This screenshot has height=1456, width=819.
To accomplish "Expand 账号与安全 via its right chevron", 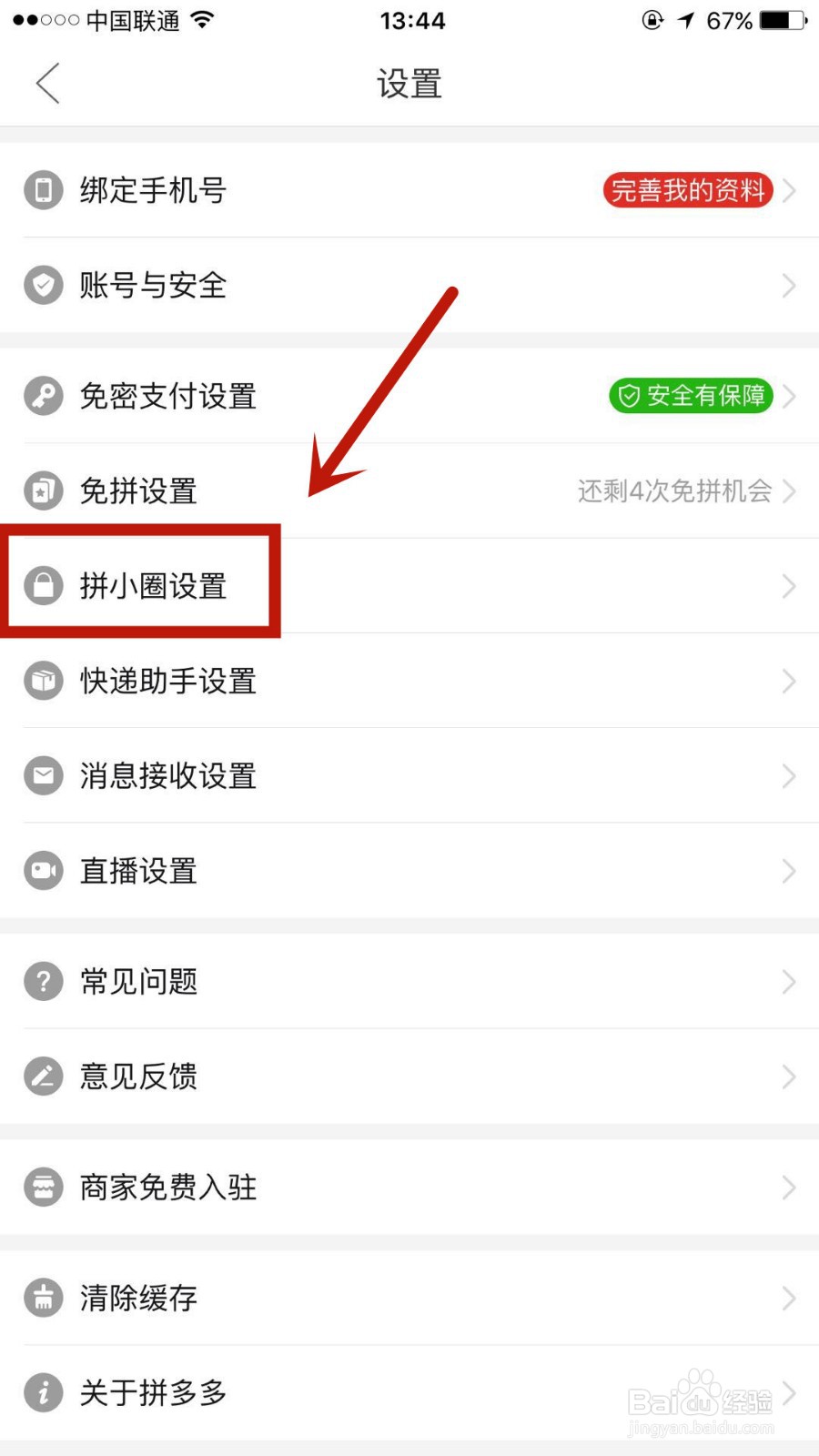I will [x=789, y=286].
